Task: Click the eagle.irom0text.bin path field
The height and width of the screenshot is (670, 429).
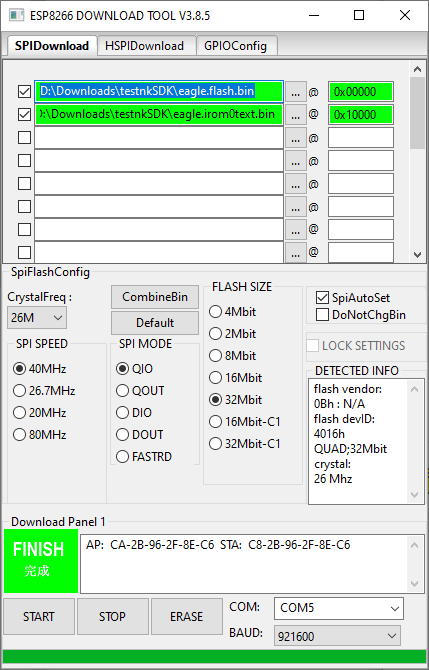Action: pyautogui.click(x=159, y=115)
